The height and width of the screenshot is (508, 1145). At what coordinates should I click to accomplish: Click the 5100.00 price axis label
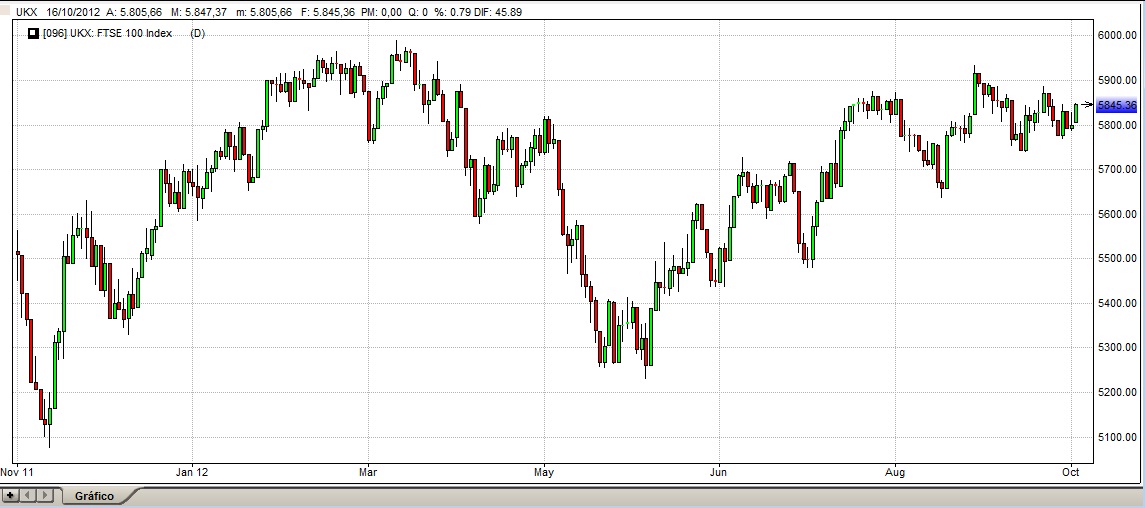point(1118,437)
